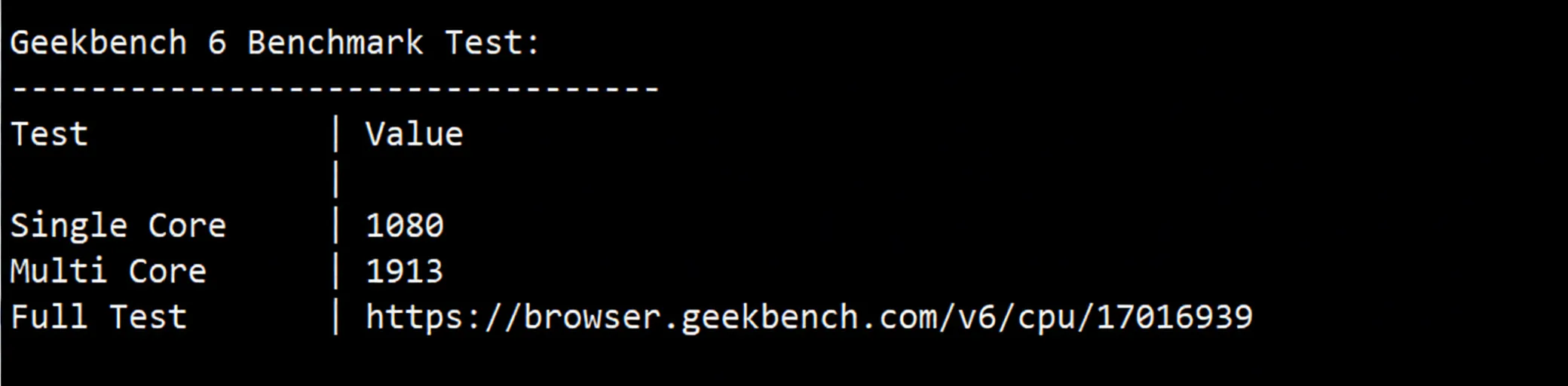The image size is (1568, 386).
Task: Click the Multi Core row label
Action: pos(108,271)
